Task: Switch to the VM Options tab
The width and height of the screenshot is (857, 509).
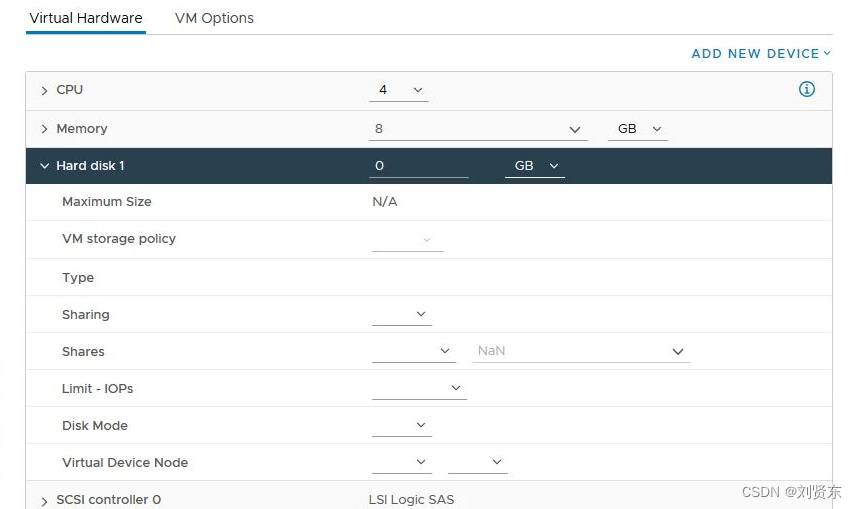Action: (214, 18)
